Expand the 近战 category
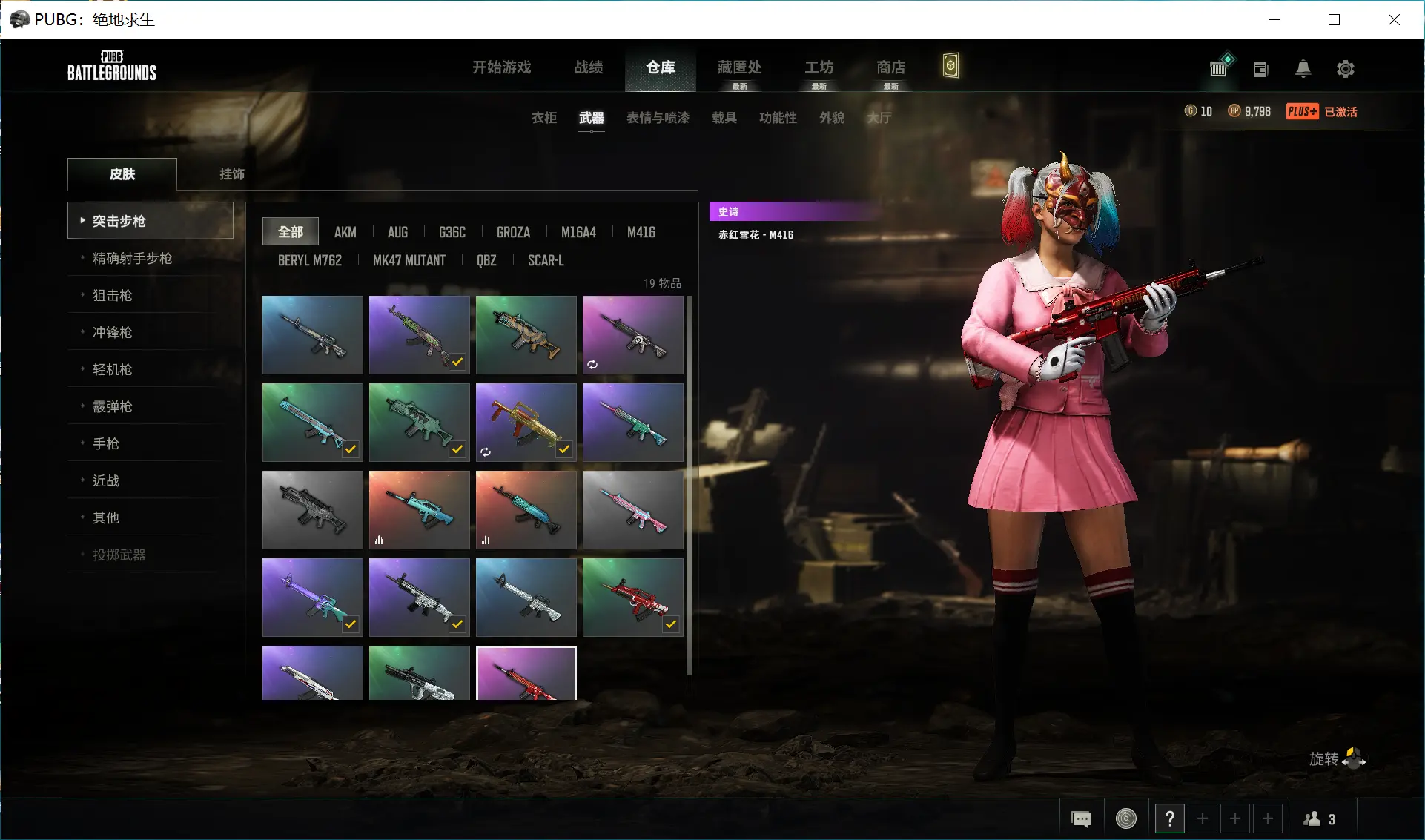 coord(151,480)
